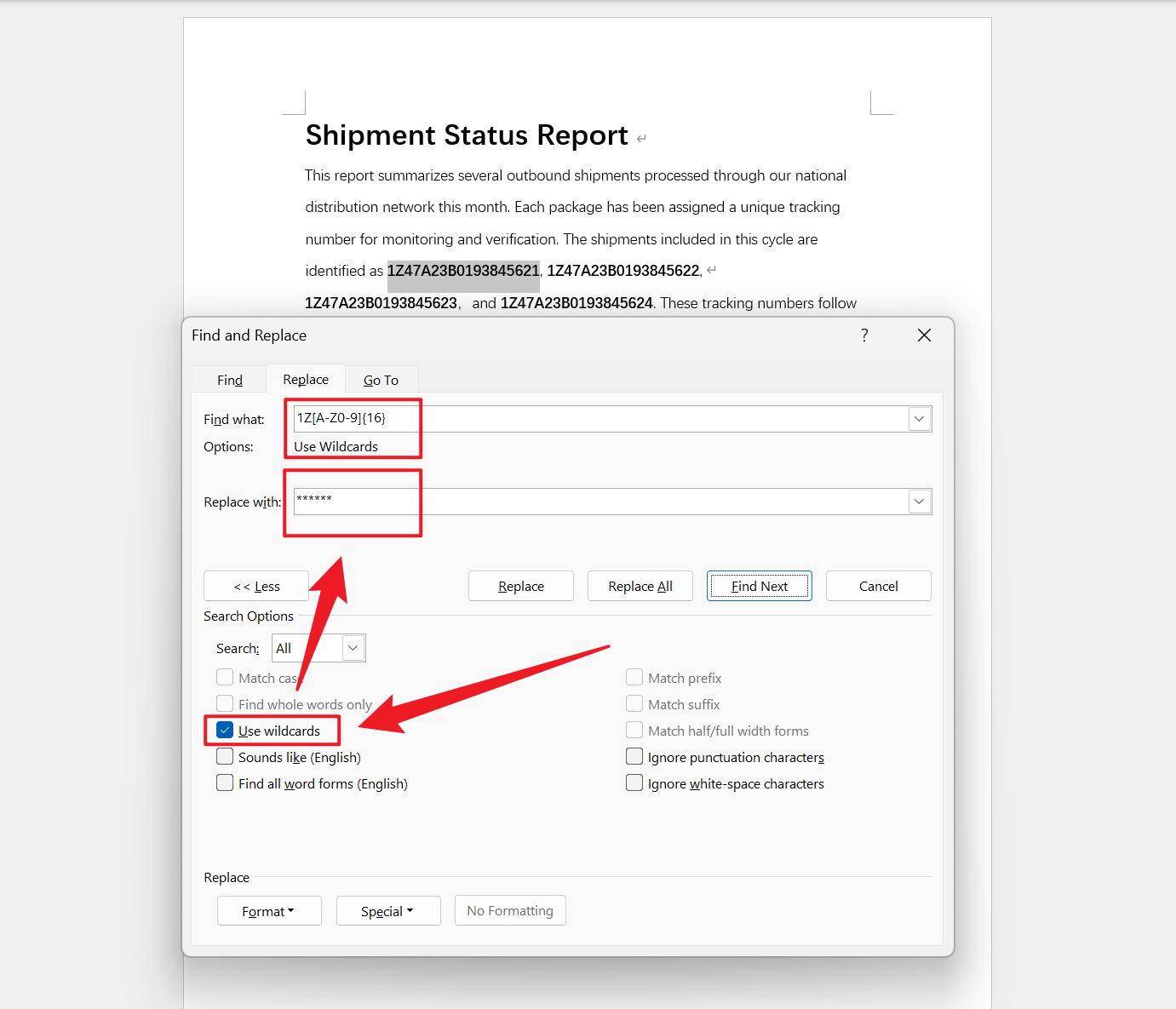Open the Search direction dropdown

353,648
